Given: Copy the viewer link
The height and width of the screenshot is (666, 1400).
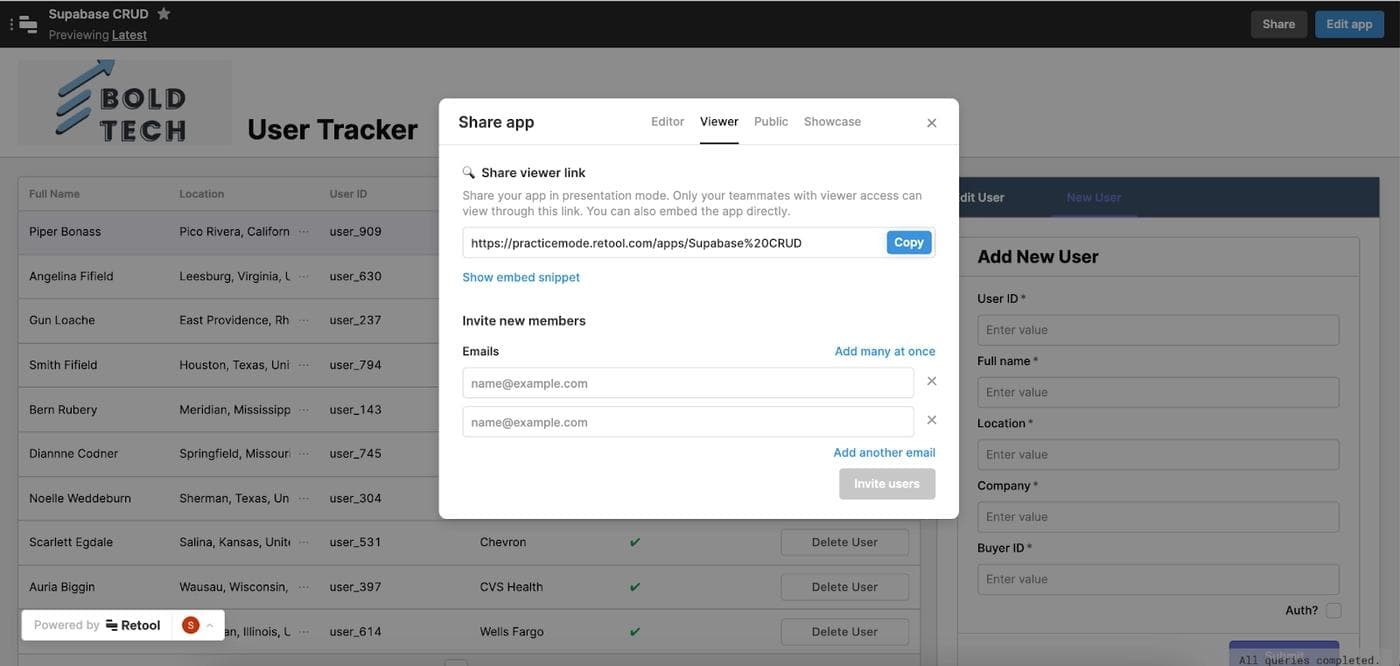Looking at the screenshot, I should [x=908, y=243].
